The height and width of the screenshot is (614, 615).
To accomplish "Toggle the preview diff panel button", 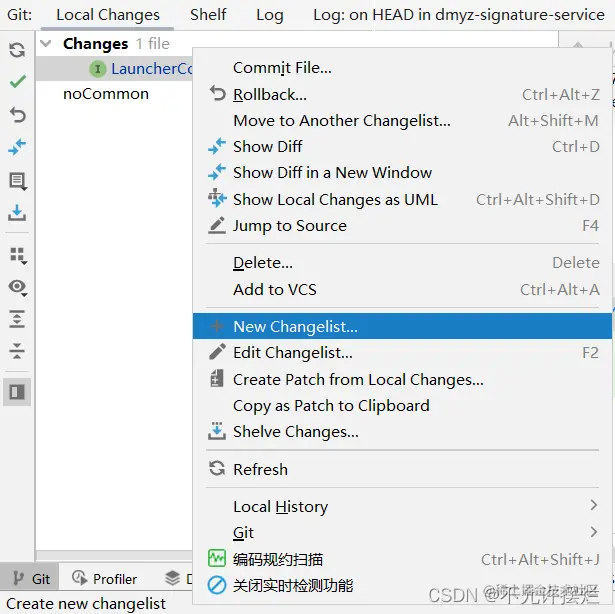I will (17, 391).
